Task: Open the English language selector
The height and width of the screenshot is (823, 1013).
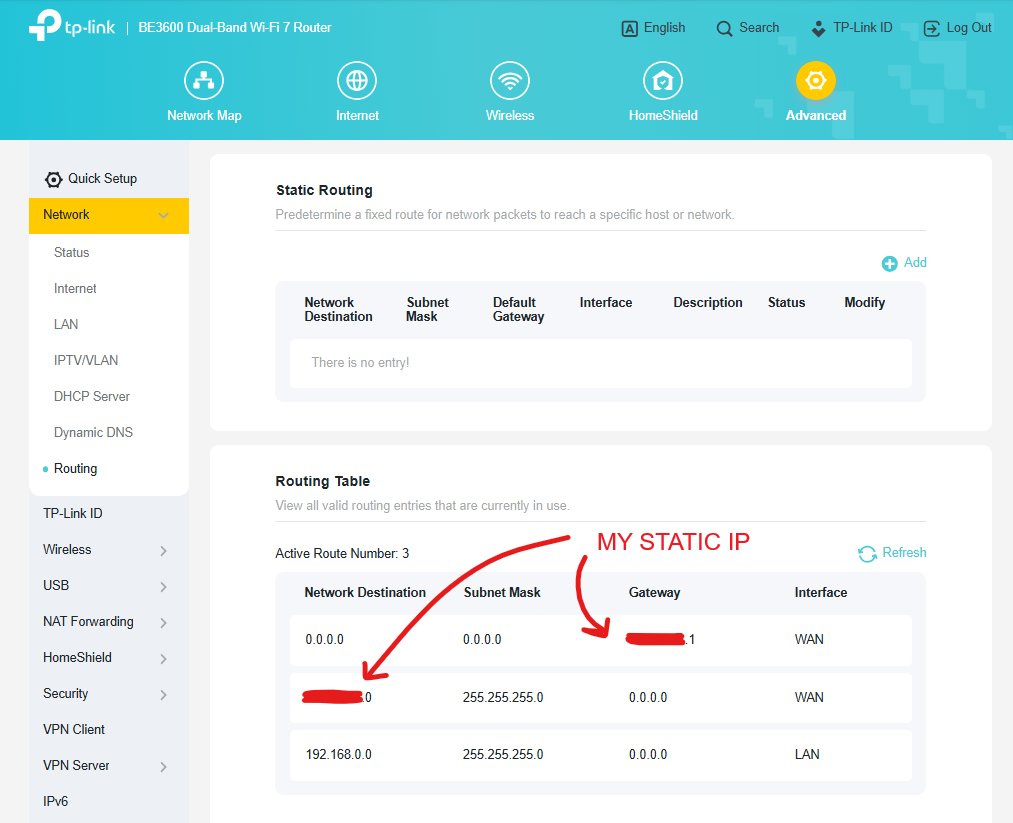Action: (653, 28)
